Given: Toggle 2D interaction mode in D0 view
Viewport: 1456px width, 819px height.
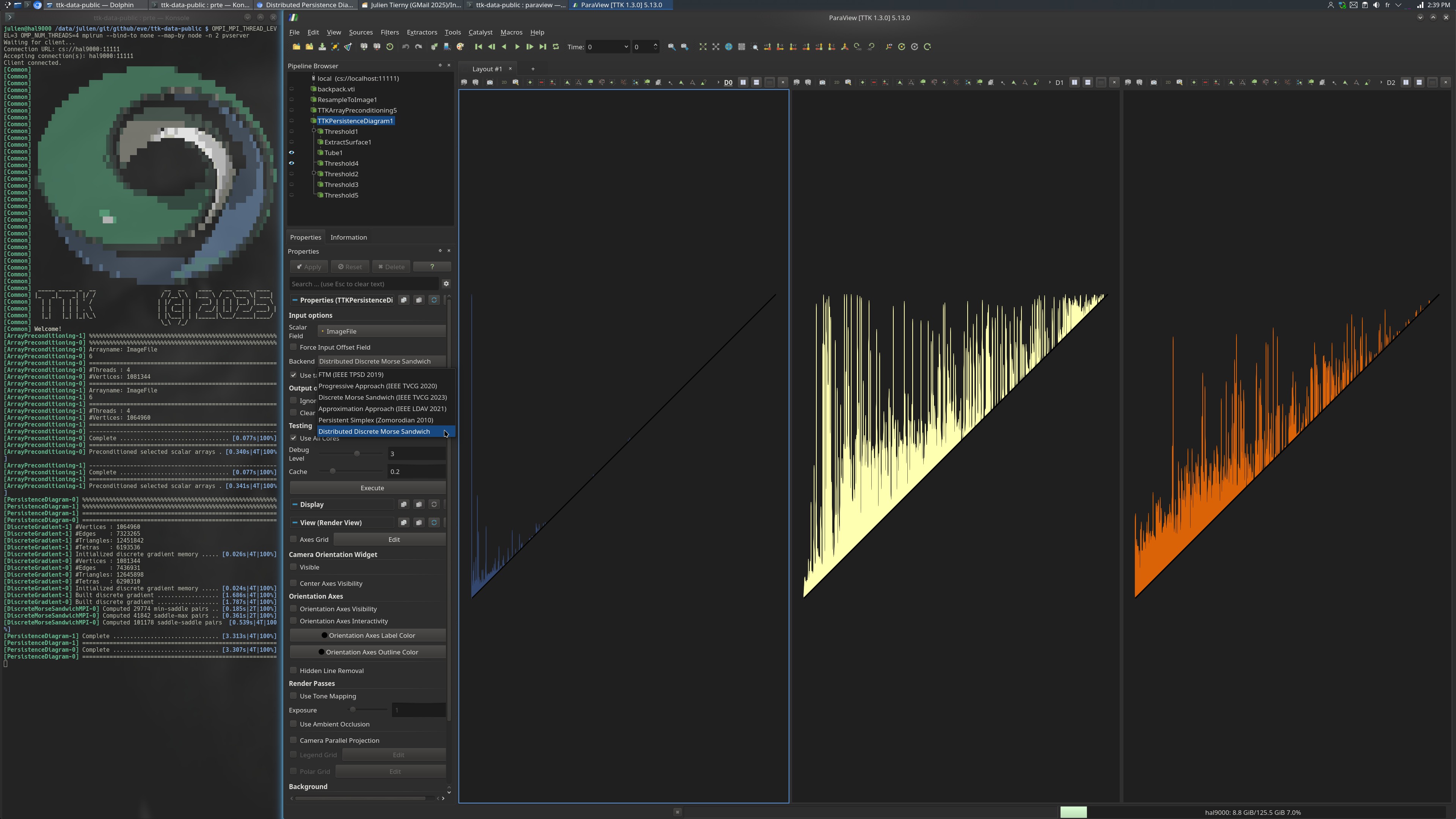Looking at the screenshot, I should point(504,83).
